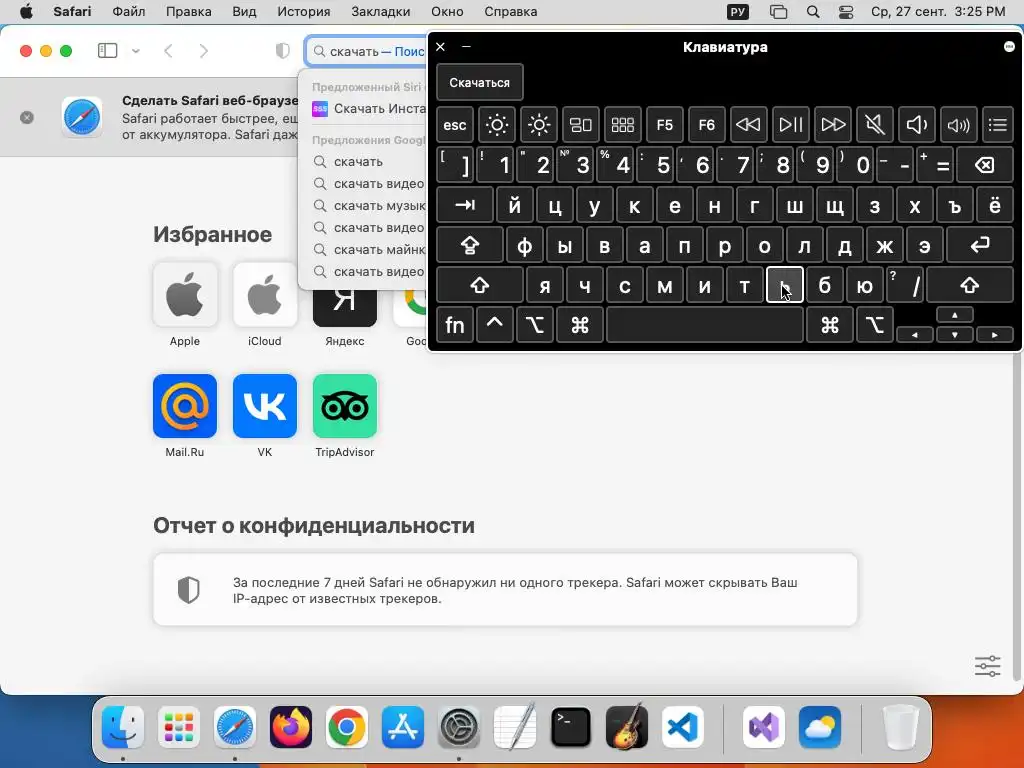Click Safari address bar with 'скачать'
1024x768 pixels.
click(x=366, y=51)
